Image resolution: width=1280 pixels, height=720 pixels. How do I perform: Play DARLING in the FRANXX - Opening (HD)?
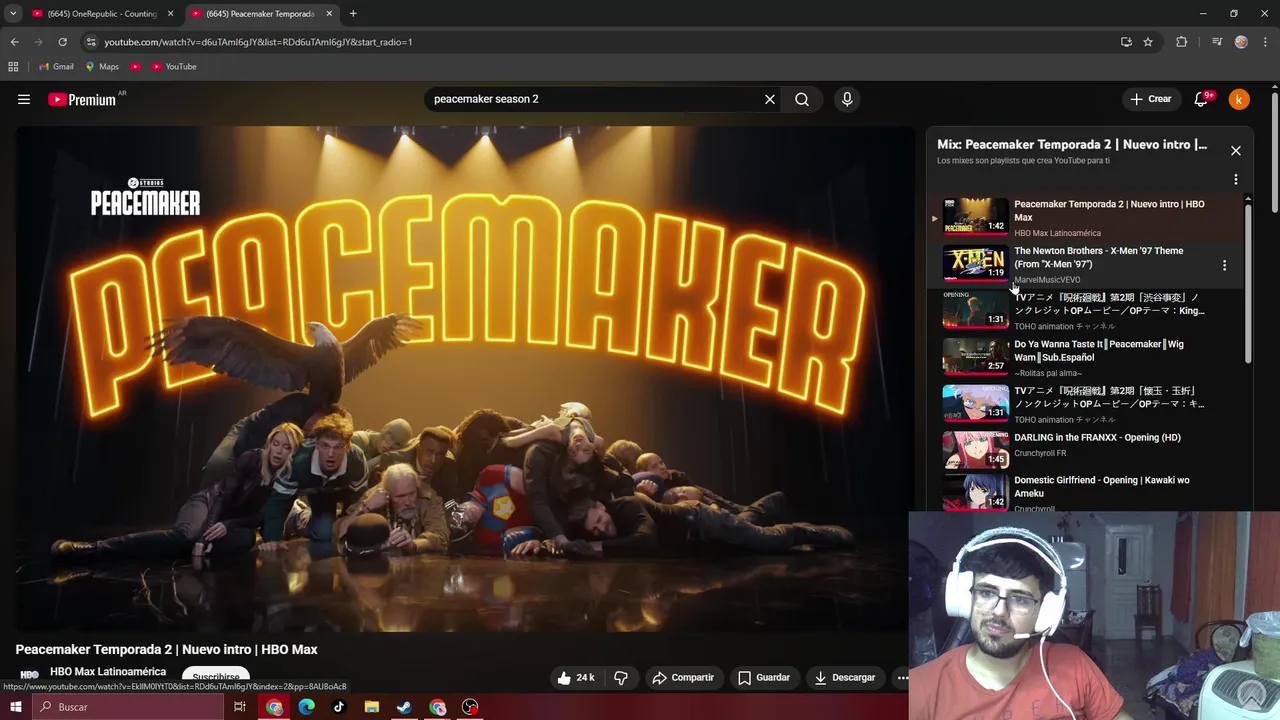point(1085,450)
